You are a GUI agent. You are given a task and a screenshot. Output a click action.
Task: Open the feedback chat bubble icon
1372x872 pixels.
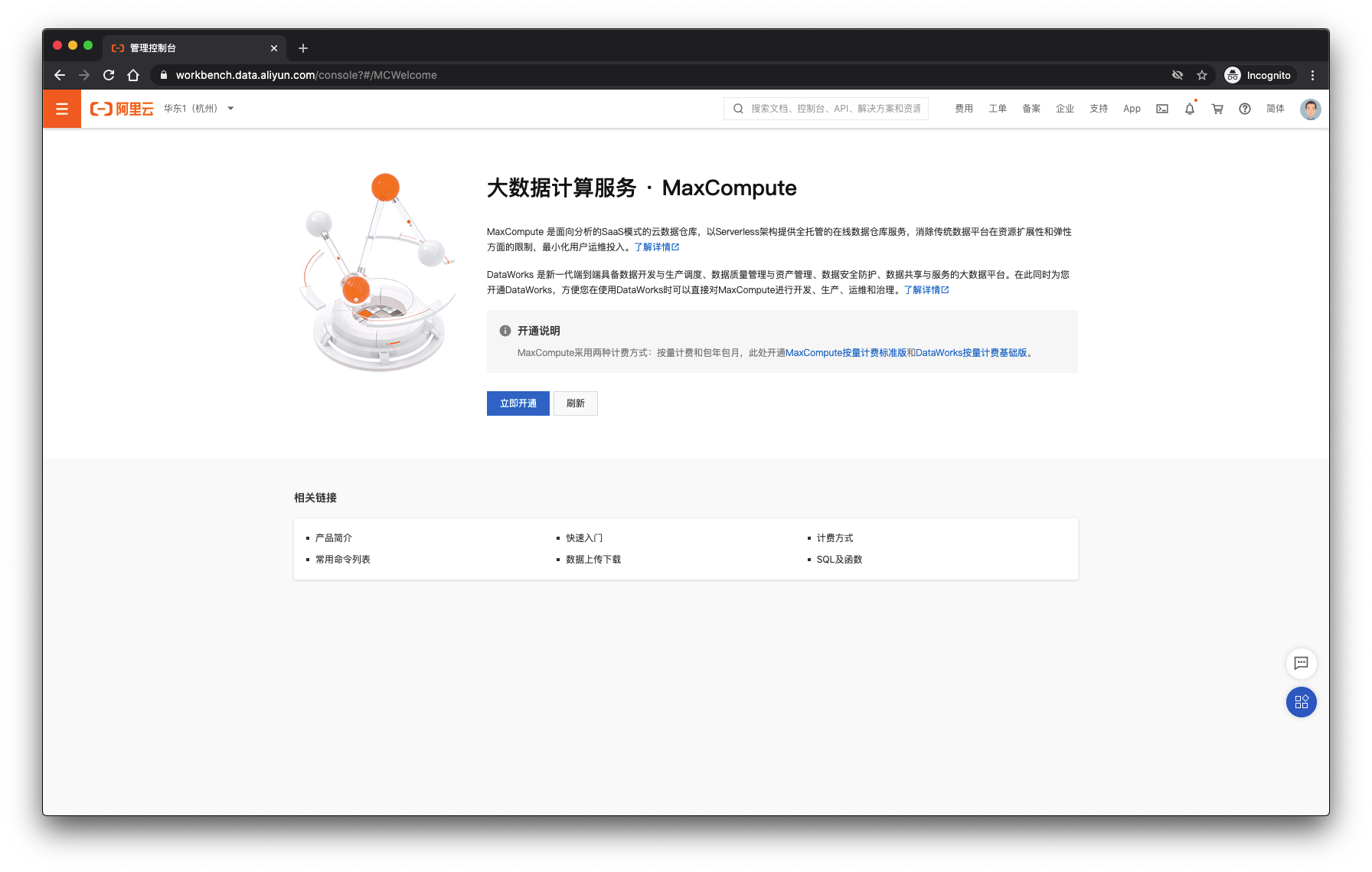[x=1301, y=663]
